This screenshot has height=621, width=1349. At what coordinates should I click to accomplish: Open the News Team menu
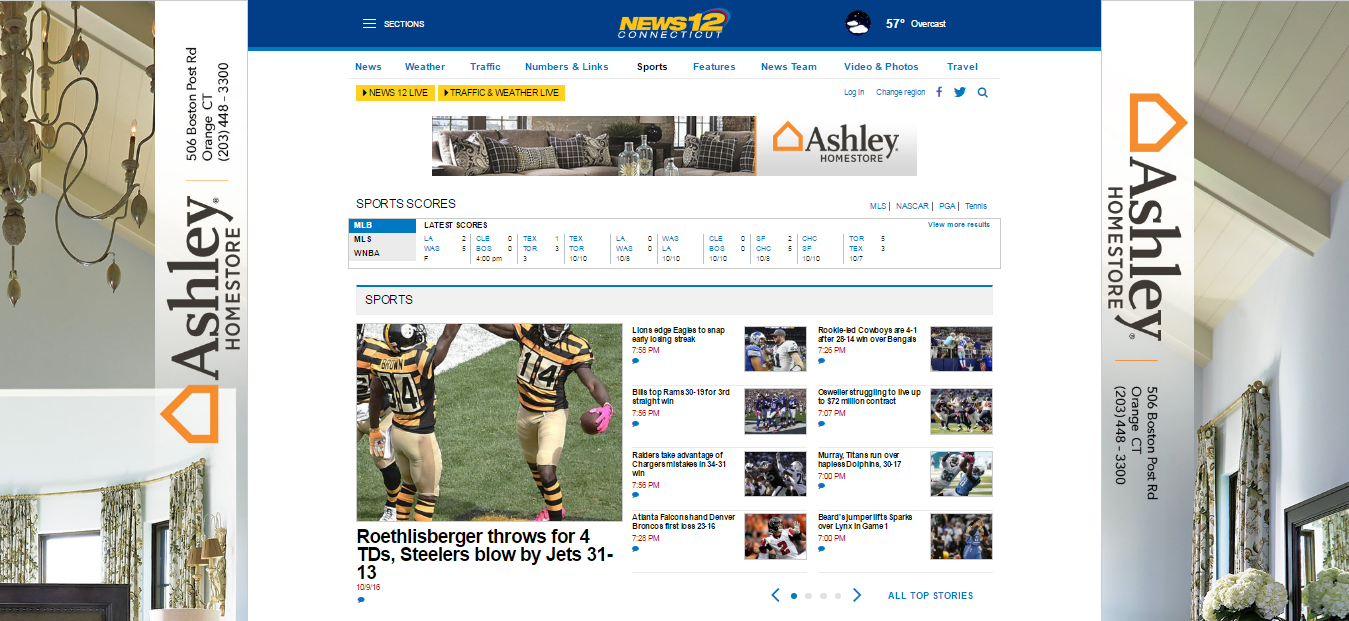[x=789, y=67]
